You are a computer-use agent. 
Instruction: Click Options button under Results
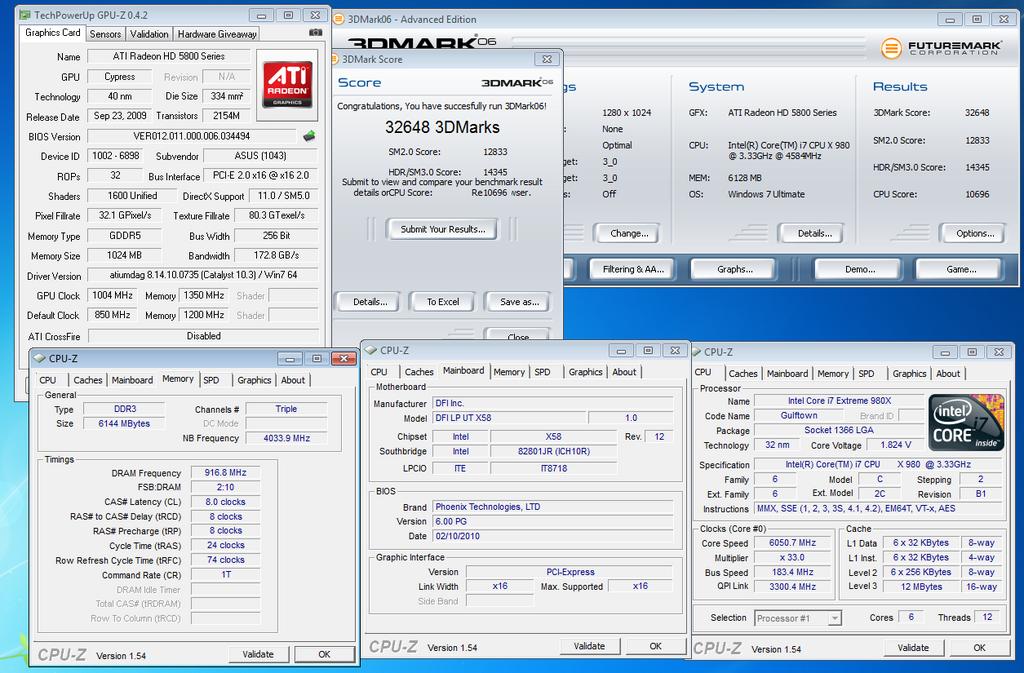975,233
